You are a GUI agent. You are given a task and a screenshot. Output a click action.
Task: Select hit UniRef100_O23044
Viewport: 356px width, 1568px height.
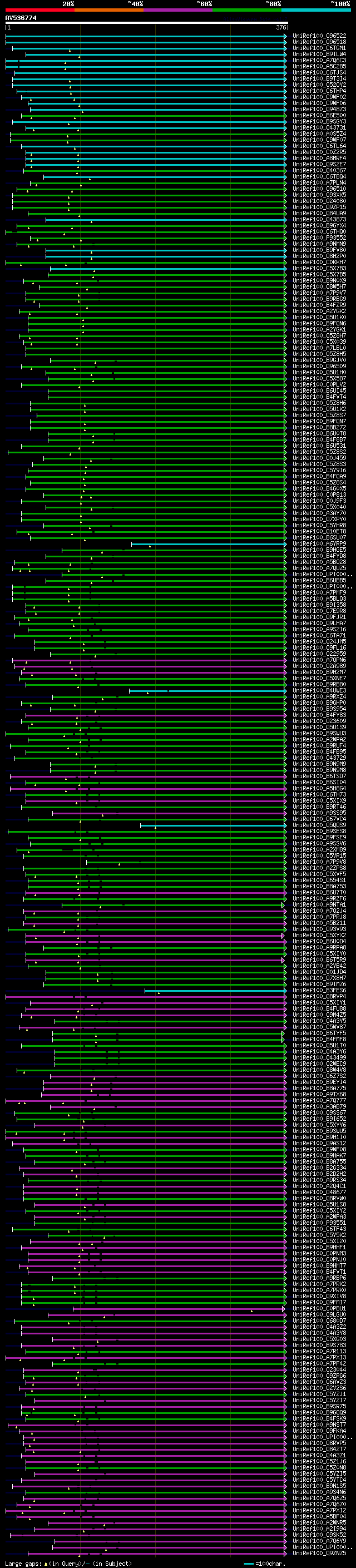click(x=319, y=1369)
